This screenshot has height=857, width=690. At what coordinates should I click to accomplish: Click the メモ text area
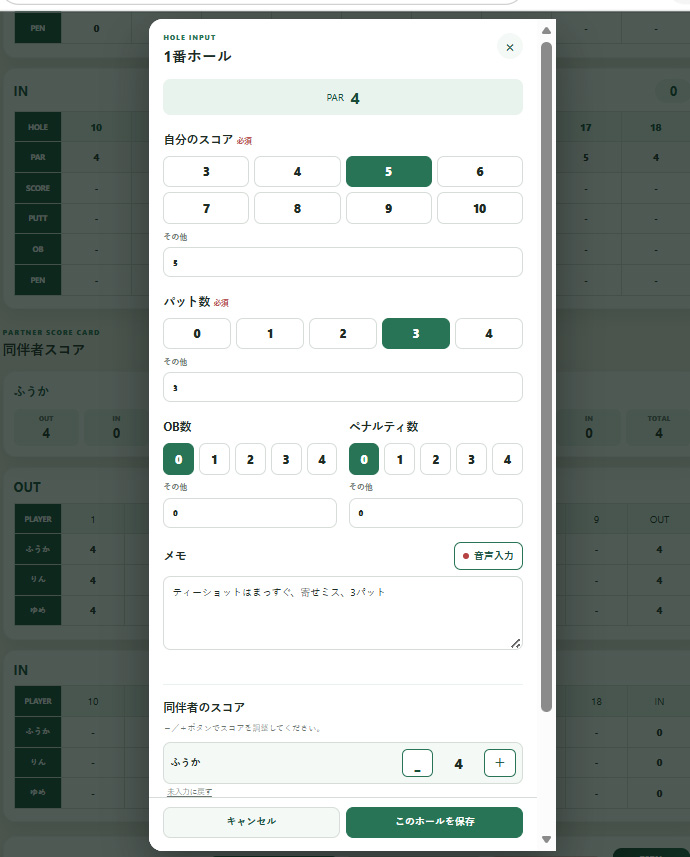[343, 613]
